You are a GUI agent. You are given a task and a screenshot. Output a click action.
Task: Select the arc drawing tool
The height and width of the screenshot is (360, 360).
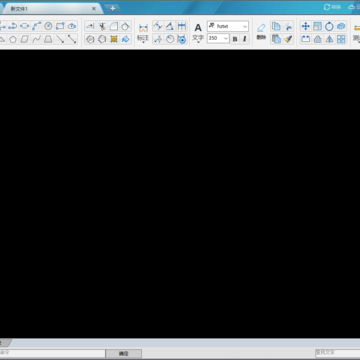[12, 26]
